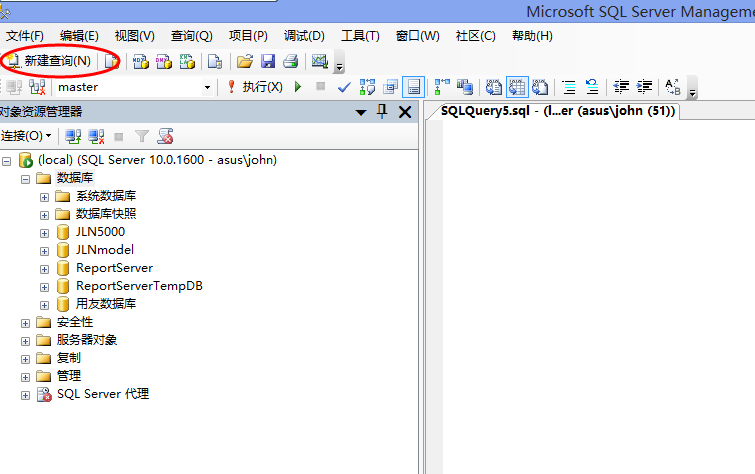This screenshot has width=755, height=474.
Task: Uncomment the selected lines
Action: tap(592, 87)
